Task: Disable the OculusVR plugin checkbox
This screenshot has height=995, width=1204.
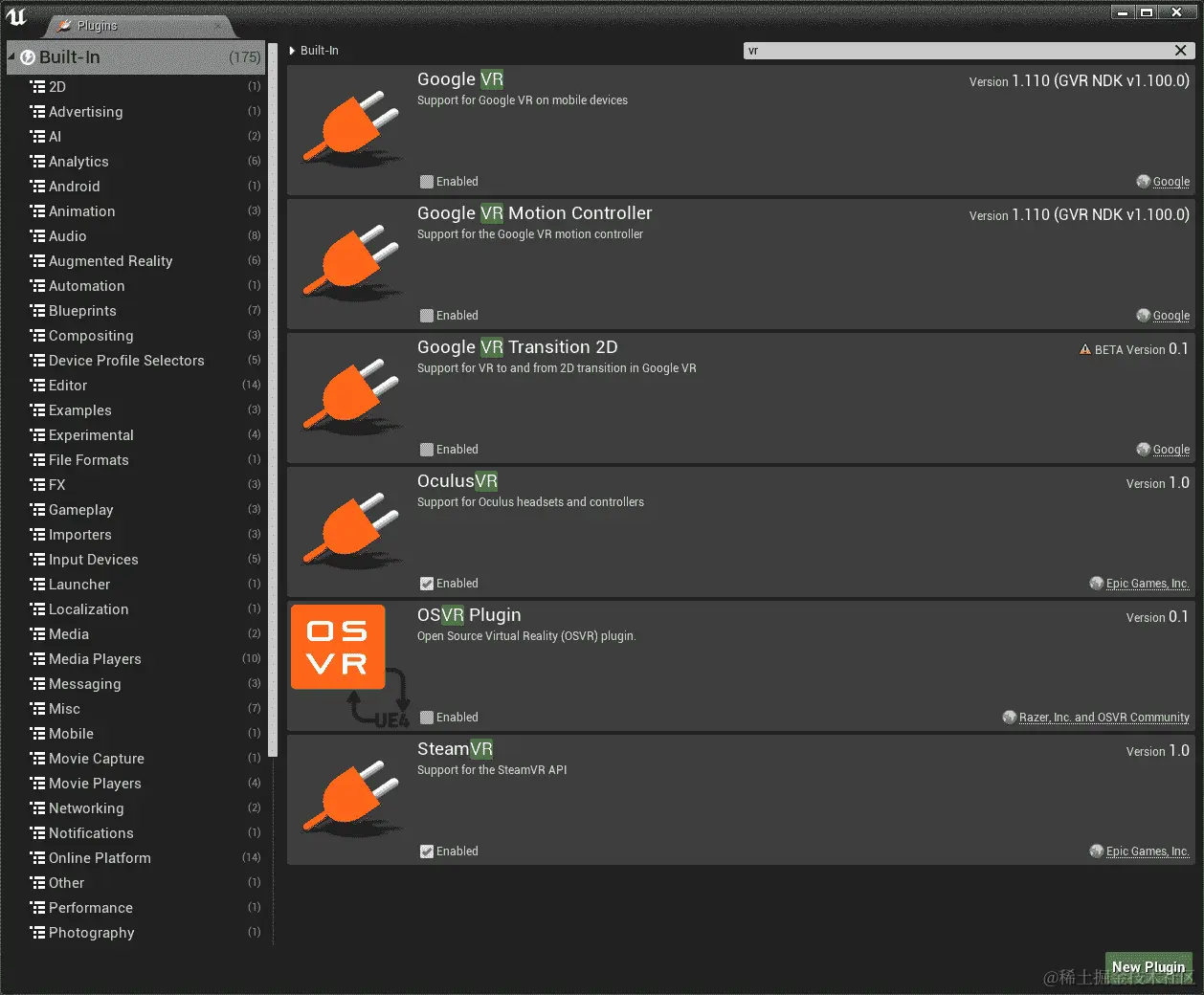Action: click(427, 584)
